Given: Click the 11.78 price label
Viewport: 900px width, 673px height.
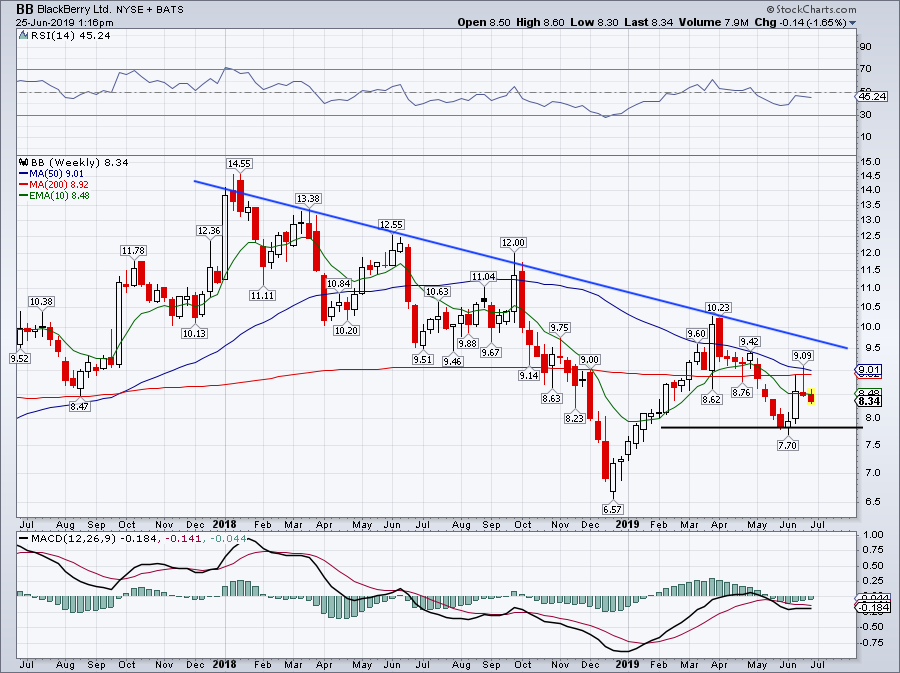Looking at the screenshot, I should pos(133,251).
